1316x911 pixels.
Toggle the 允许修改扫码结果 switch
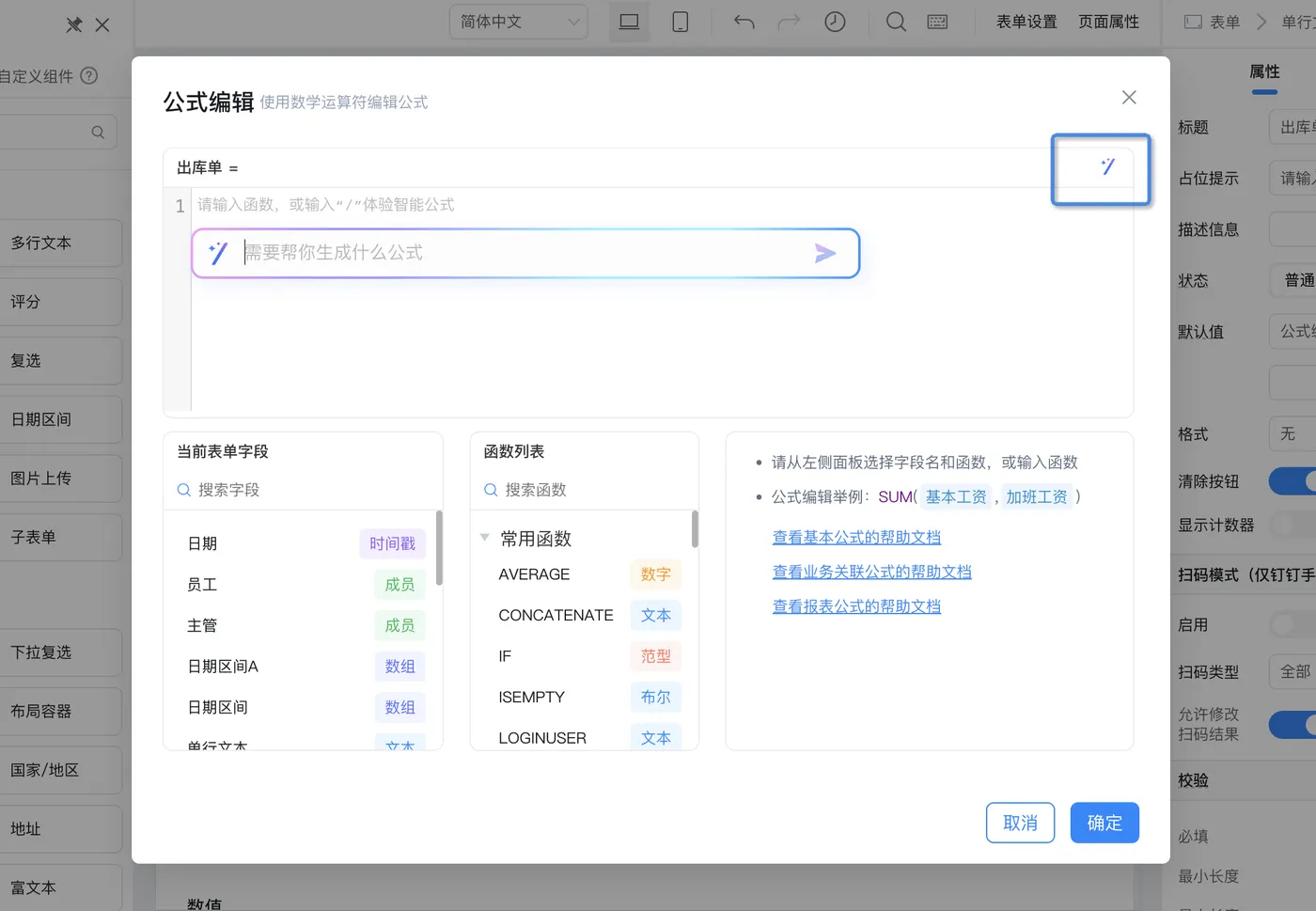coord(1293,724)
